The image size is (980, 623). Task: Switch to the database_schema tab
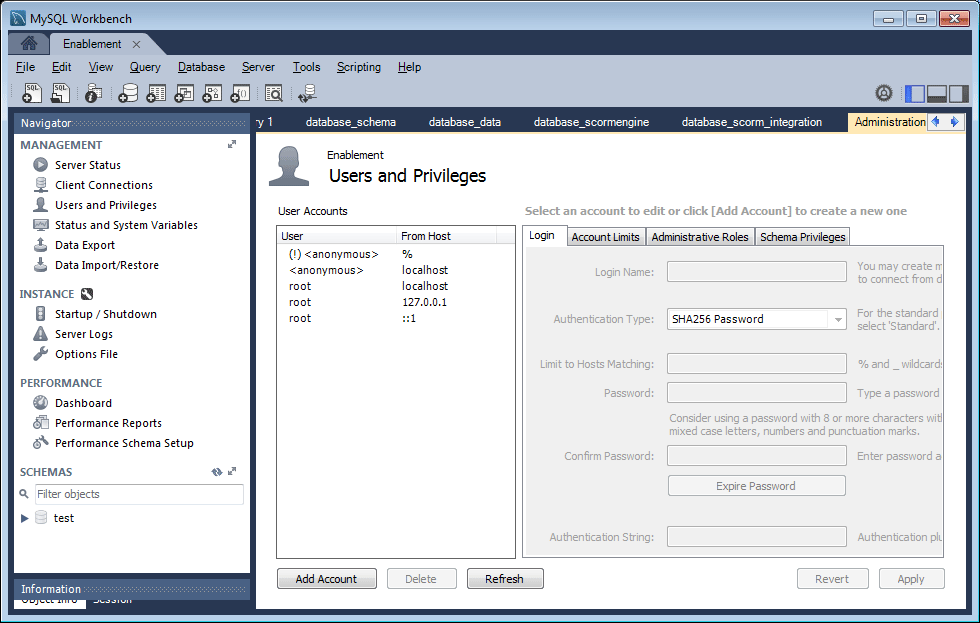(351, 122)
